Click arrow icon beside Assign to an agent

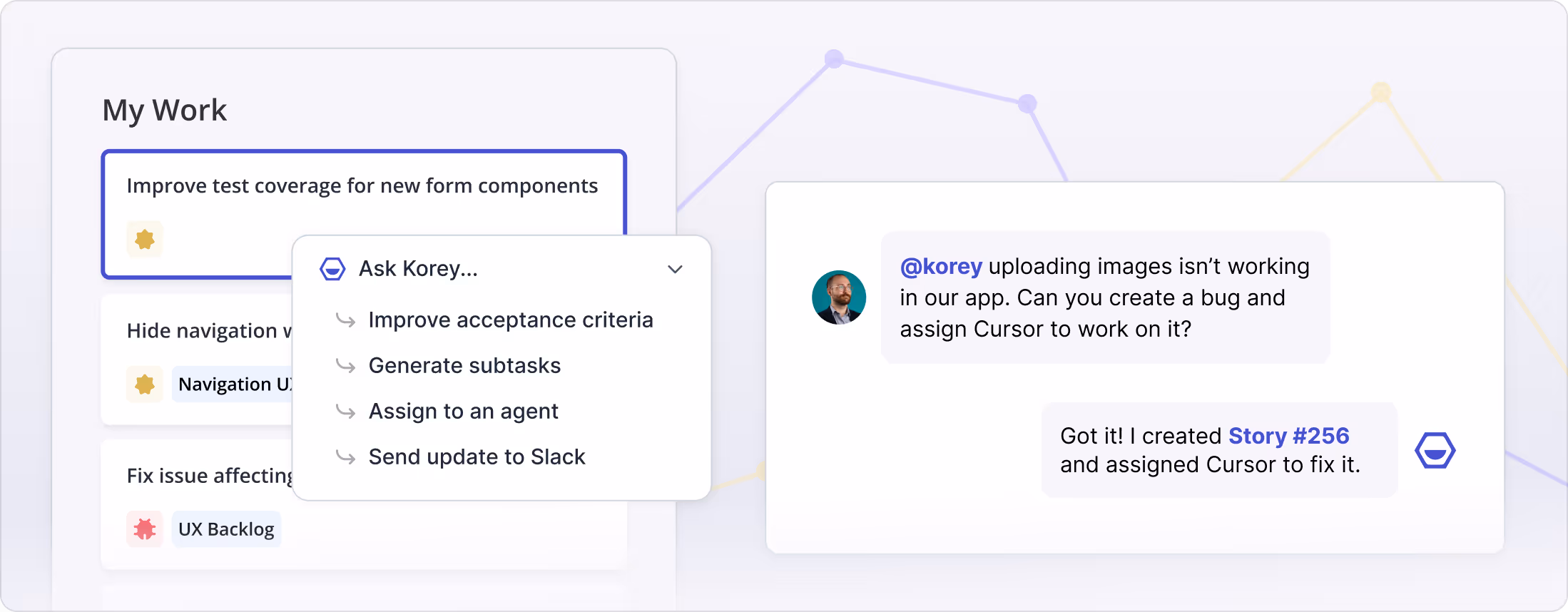pos(345,412)
